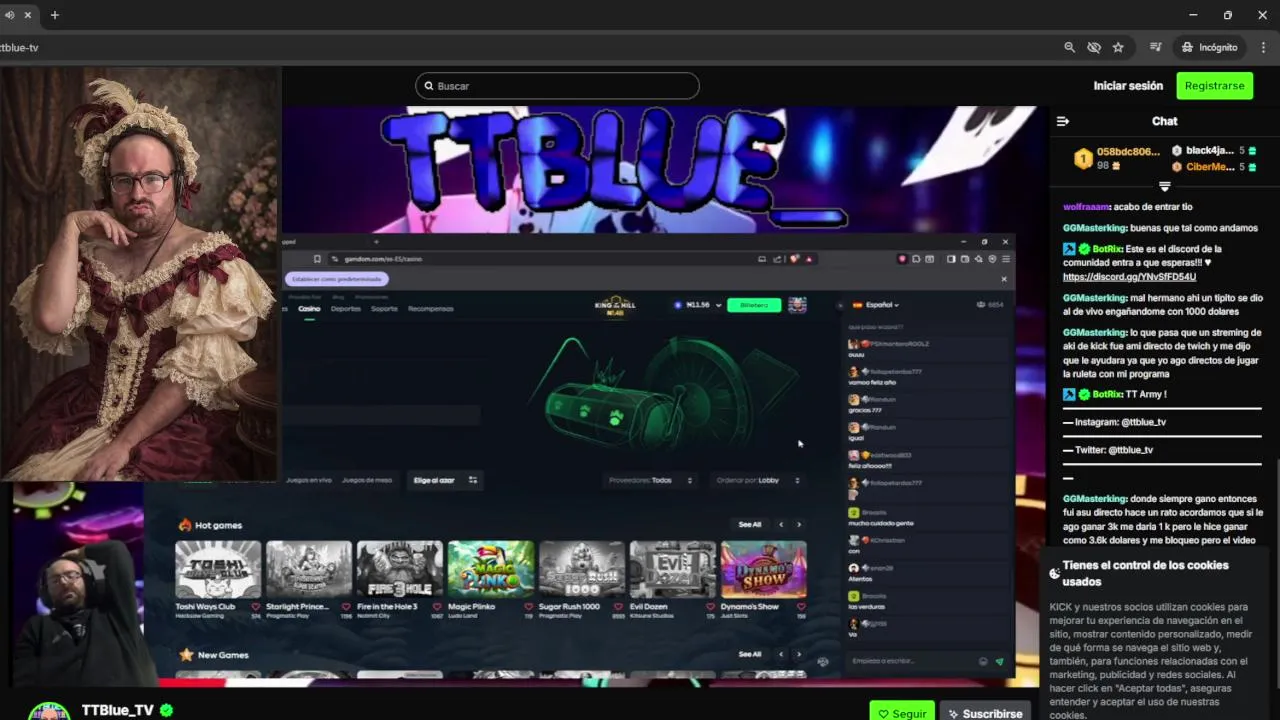Open inner browser hamburger menu
Image resolution: width=1280 pixels, height=720 pixels.
(1006, 259)
